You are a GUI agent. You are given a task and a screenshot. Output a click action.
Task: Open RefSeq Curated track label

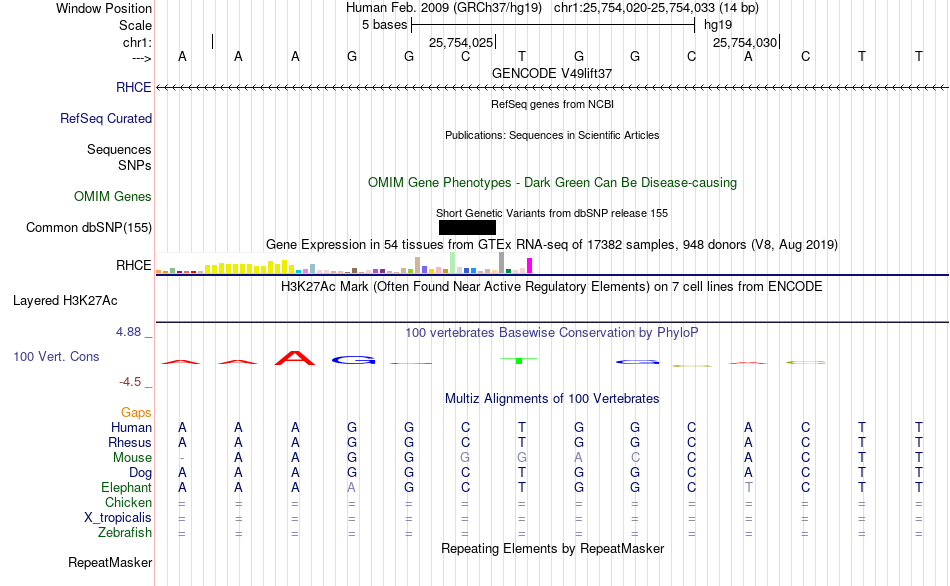(x=105, y=118)
